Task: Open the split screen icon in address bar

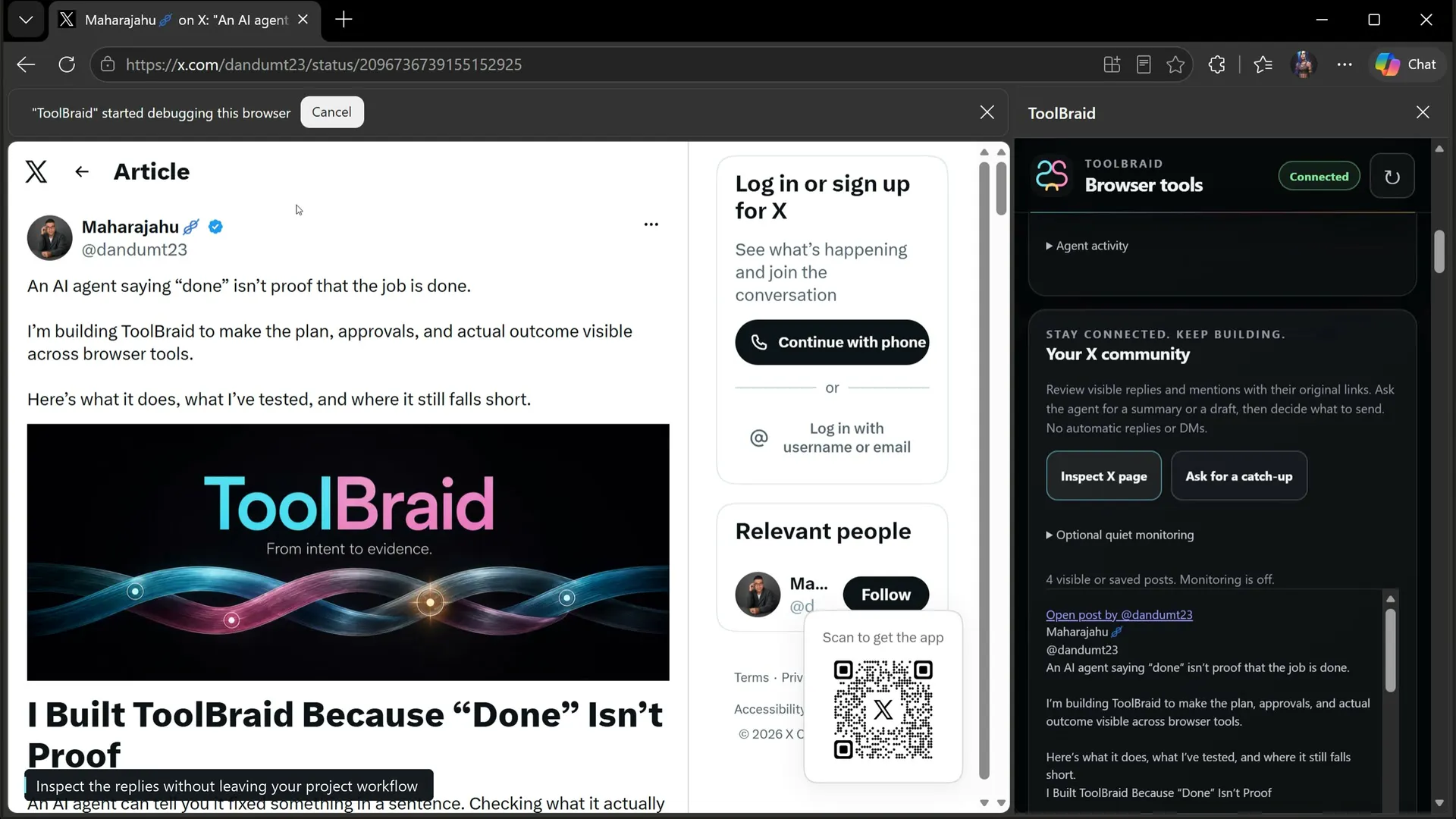Action: click(1112, 64)
